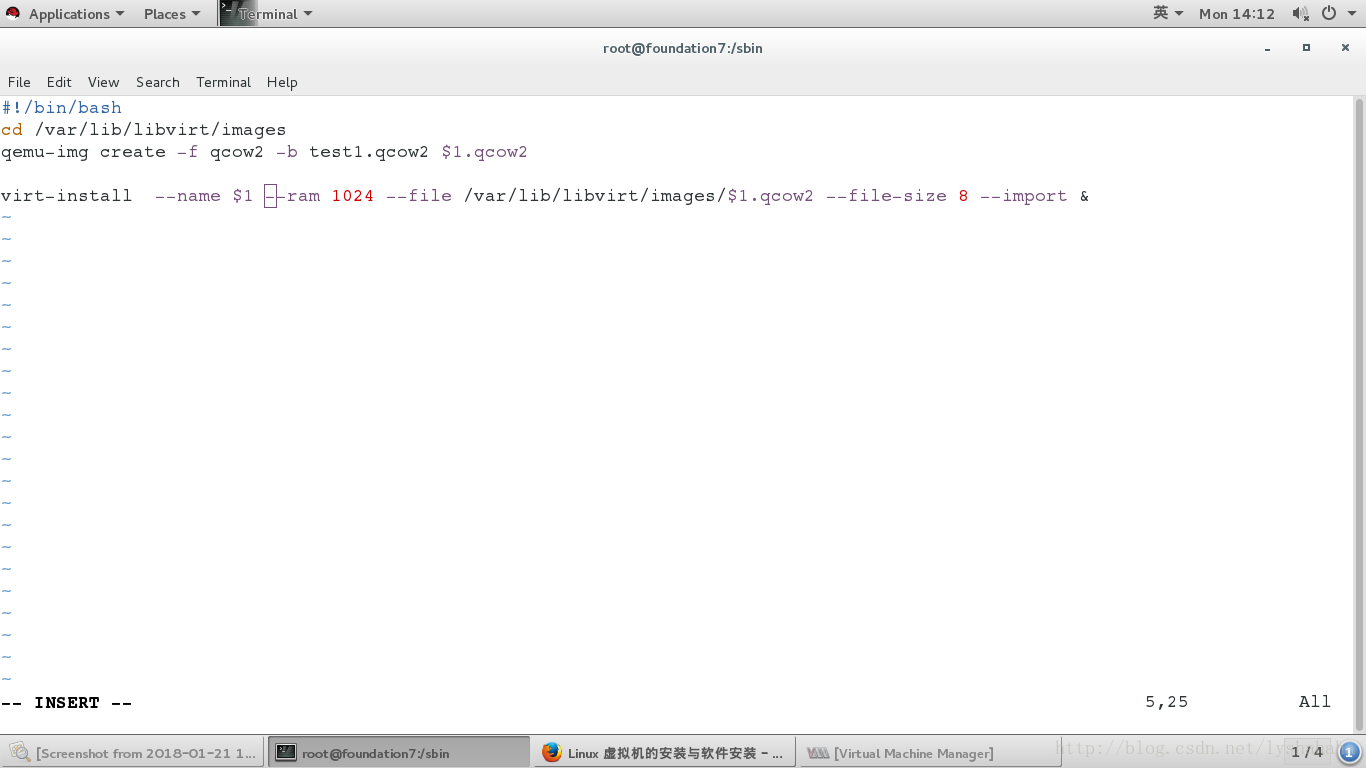Image resolution: width=1366 pixels, height=768 pixels.
Task: Click the virt-install command text
Action: pyautogui.click(x=67, y=196)
